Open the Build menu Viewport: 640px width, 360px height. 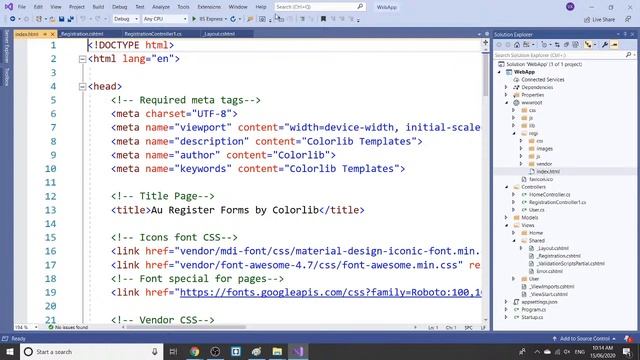pos(98,7)
